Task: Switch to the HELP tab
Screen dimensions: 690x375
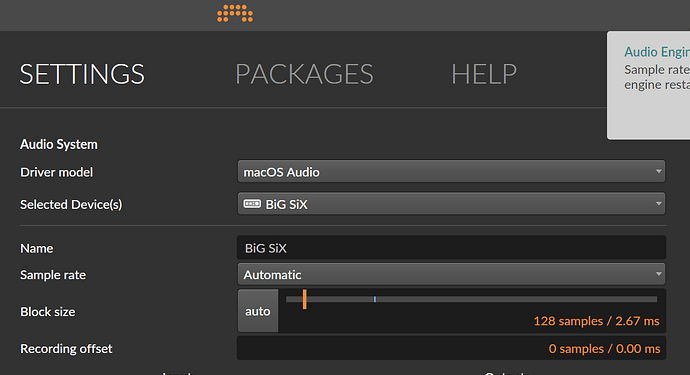Action: coord(484,74)
